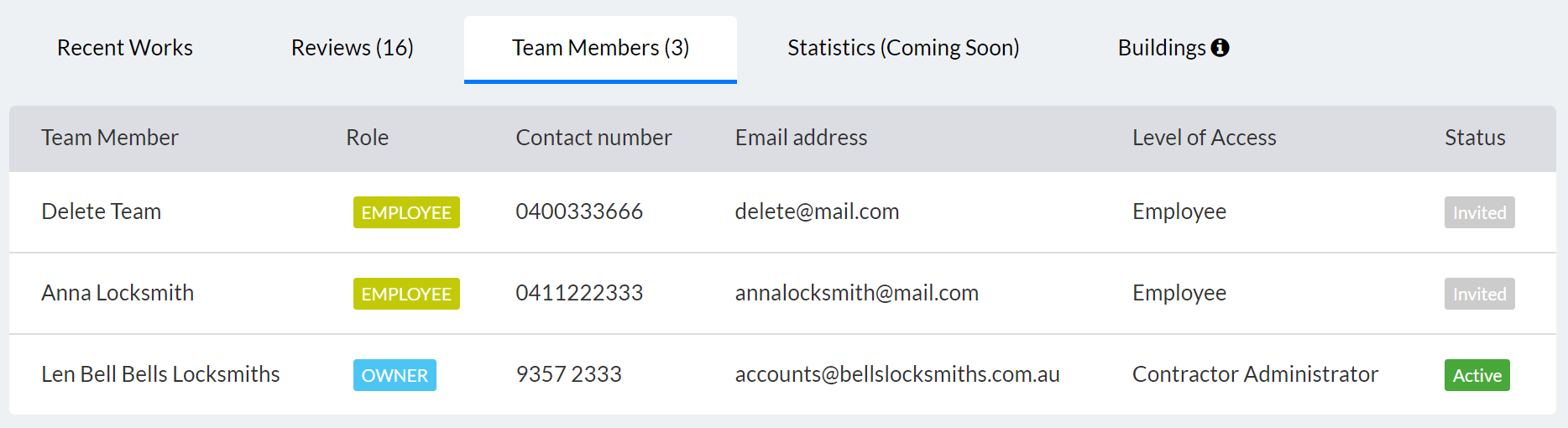
Task: Click the accounts@bellslocksmiths.com.au email
Action: (897, 374)
